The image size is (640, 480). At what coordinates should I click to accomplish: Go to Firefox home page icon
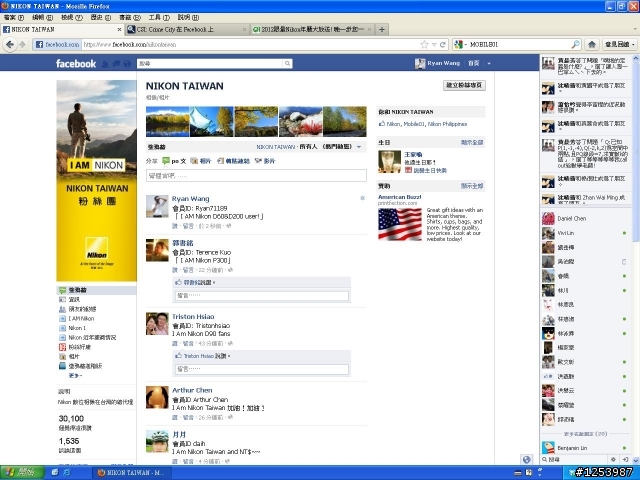(x=591, y=44)
